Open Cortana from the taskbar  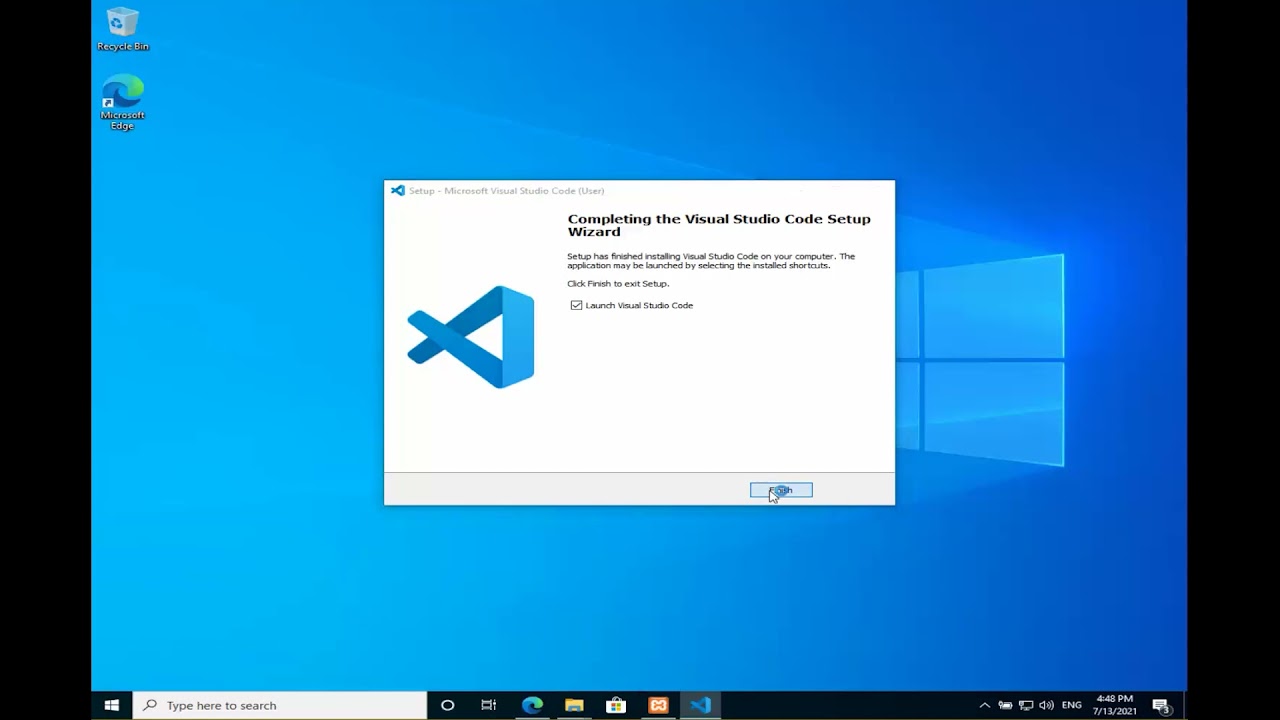pyautogui.click(x=447, y=705)
